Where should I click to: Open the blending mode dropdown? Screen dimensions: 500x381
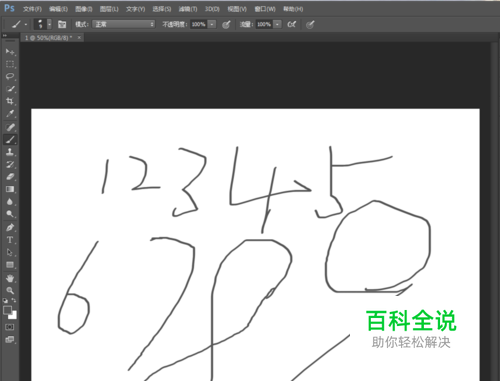point(124,24)
